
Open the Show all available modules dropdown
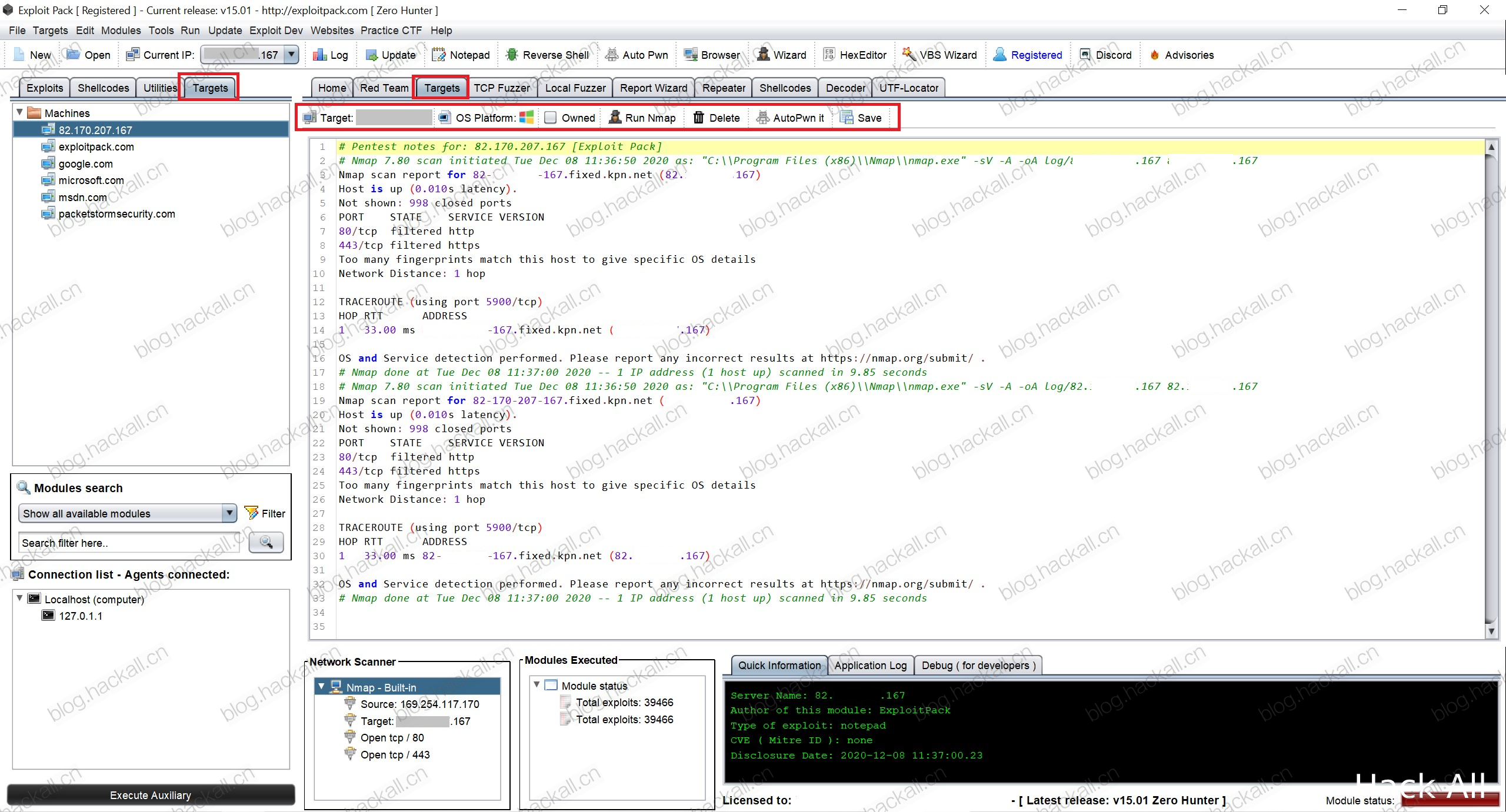[229, 513]
